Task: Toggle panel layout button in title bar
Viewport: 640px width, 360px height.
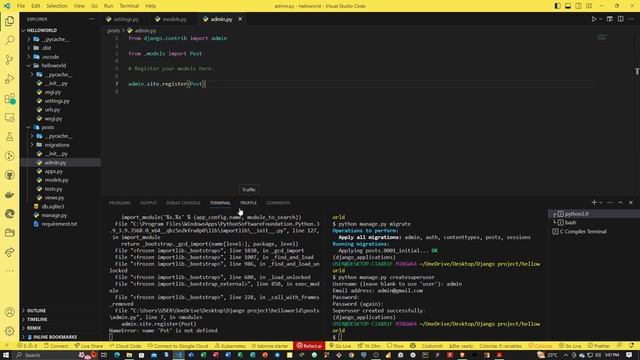Action: click(568, 6)
